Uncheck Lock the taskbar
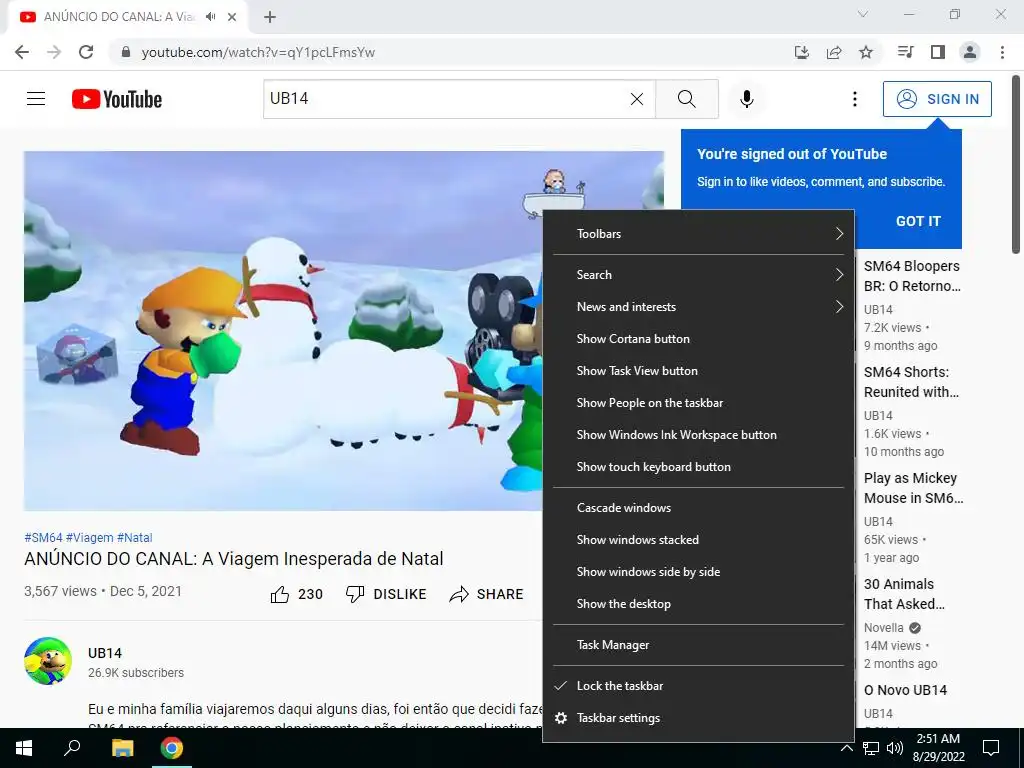 (x=698, y=686)
